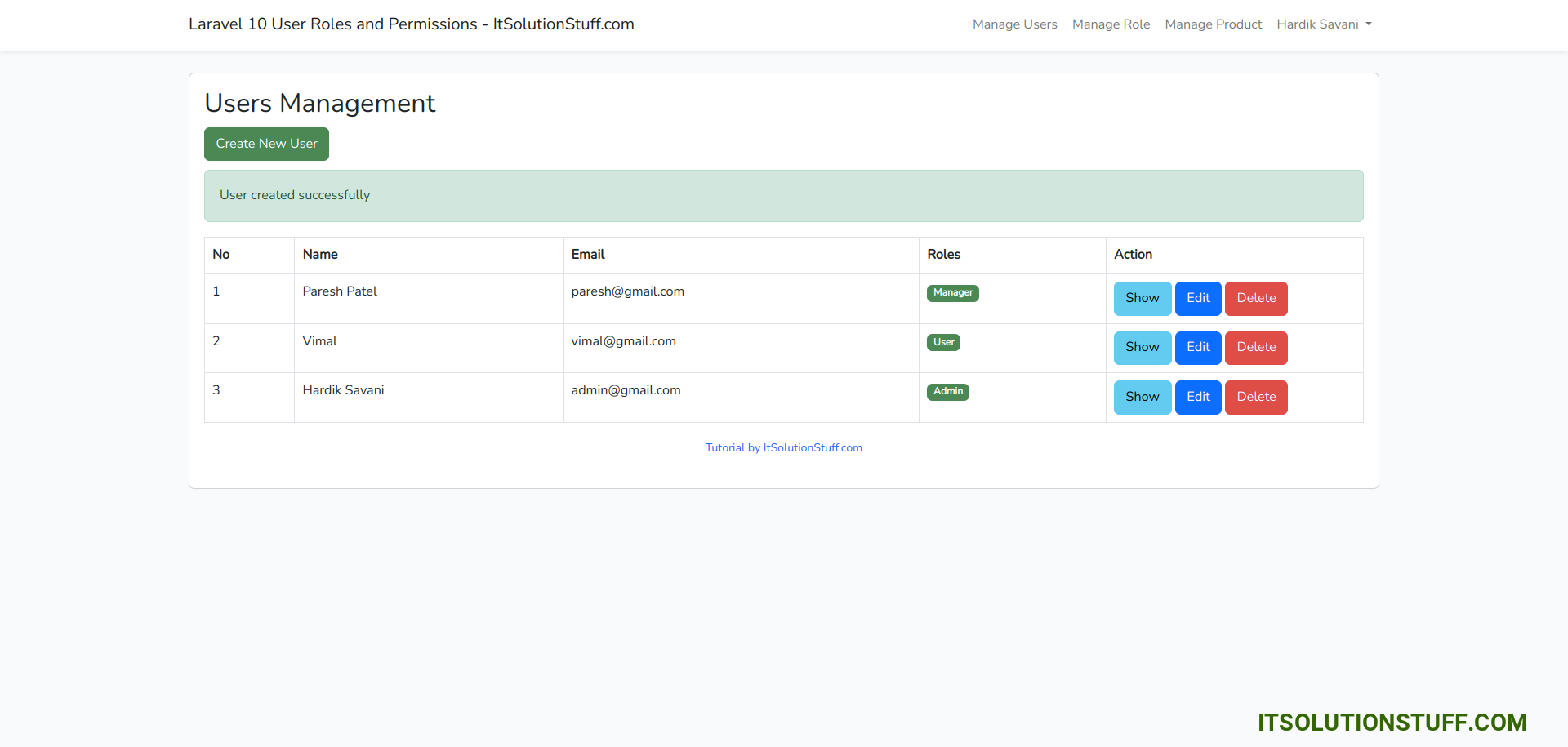
Task: Delete the user Paresh Patel
Action: pos(1256,298)
